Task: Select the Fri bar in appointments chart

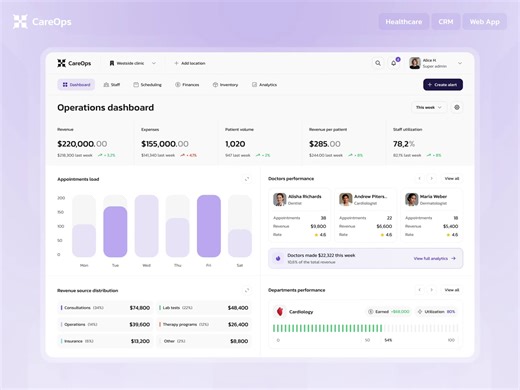Action: click(209, 226)
